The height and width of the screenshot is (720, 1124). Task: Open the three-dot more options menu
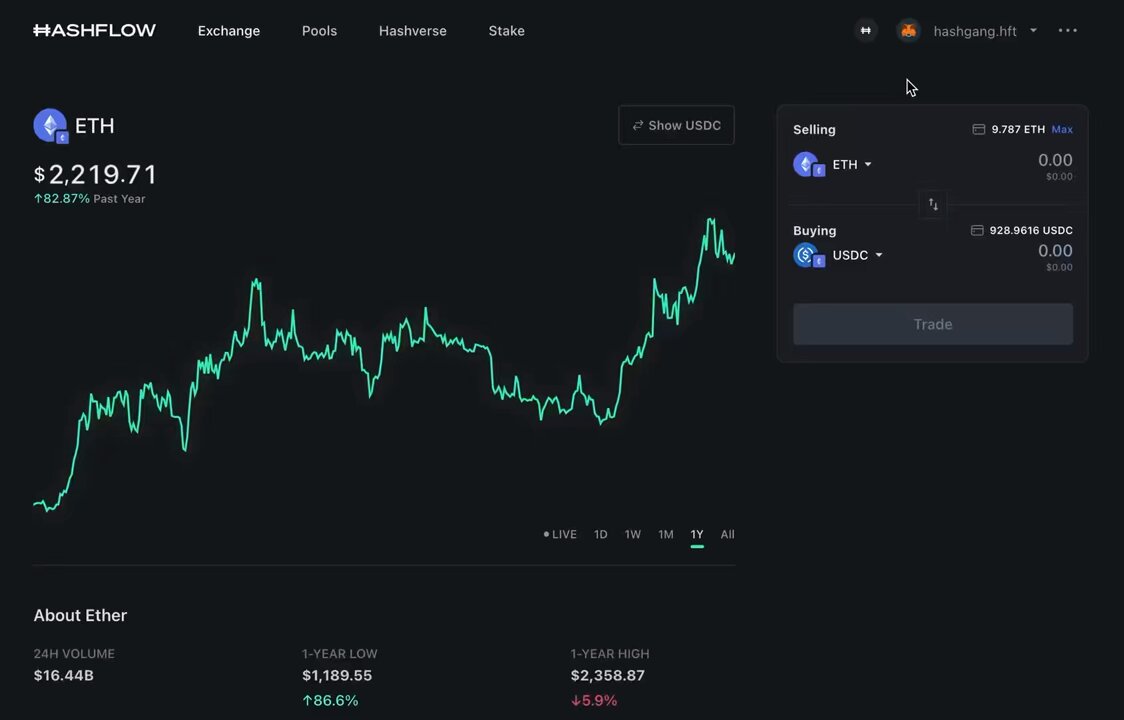[1067, 30]
